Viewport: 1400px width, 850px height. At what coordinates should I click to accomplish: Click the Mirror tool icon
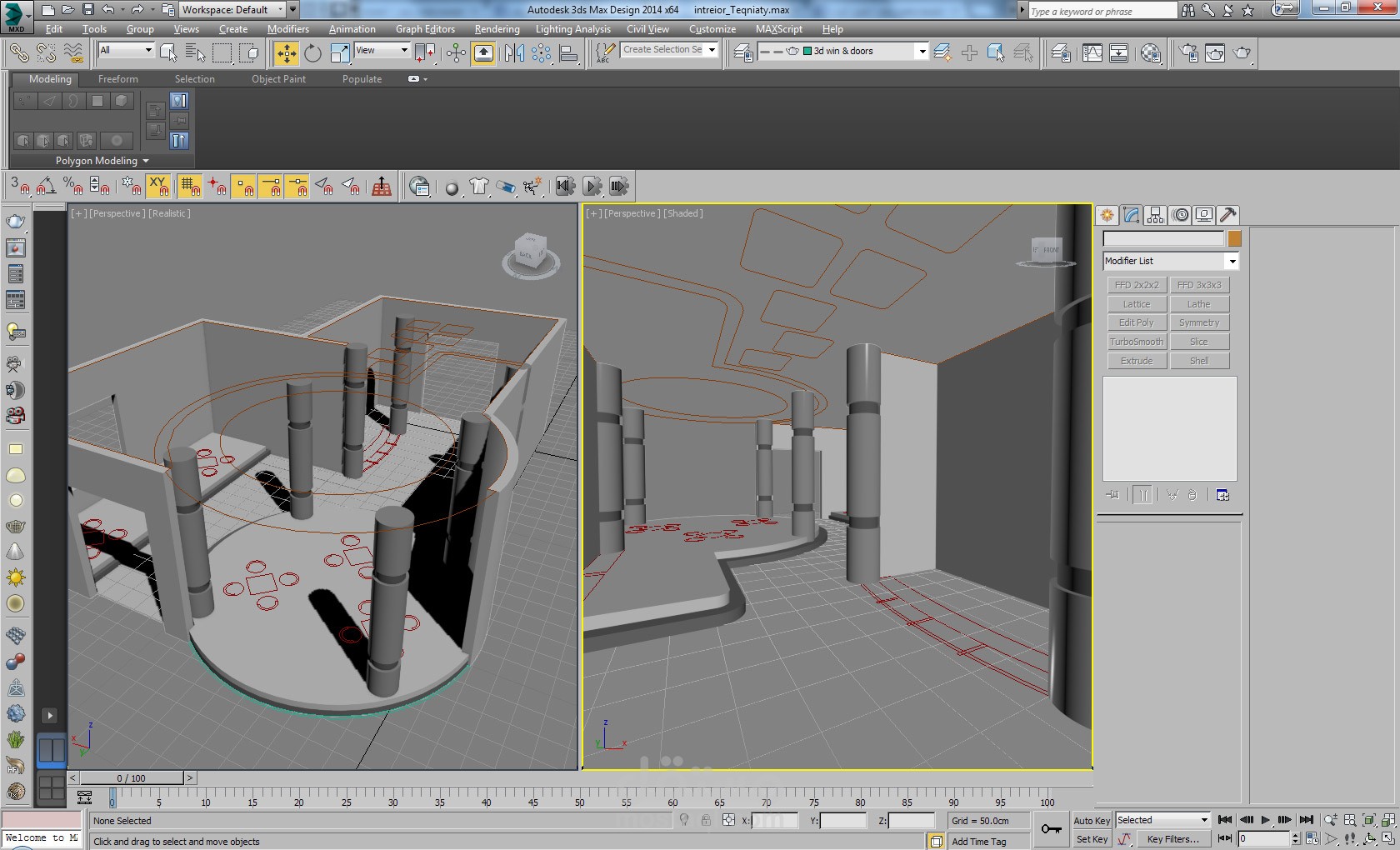point(514,53)
